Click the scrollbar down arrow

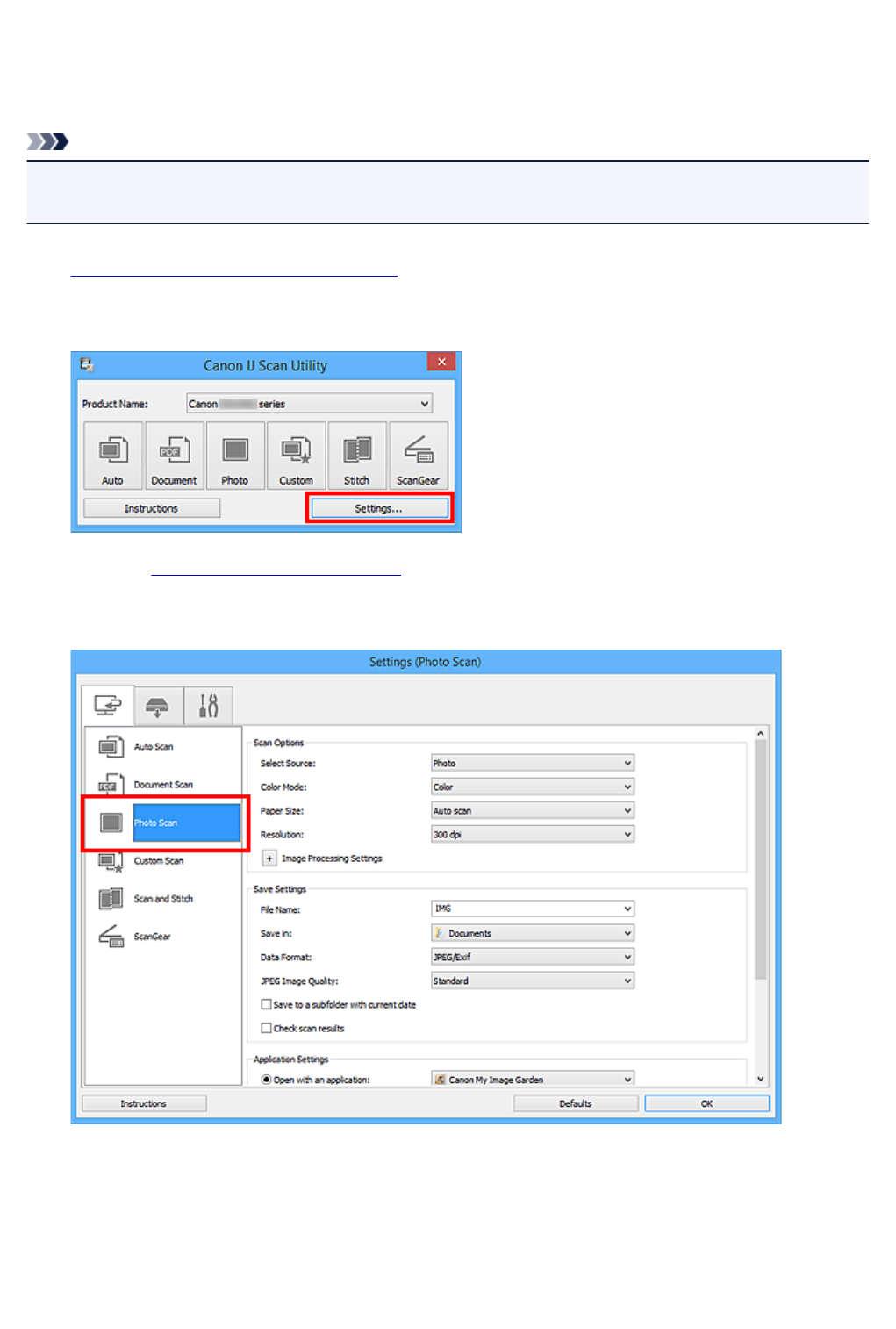[x=761, y=1079]
